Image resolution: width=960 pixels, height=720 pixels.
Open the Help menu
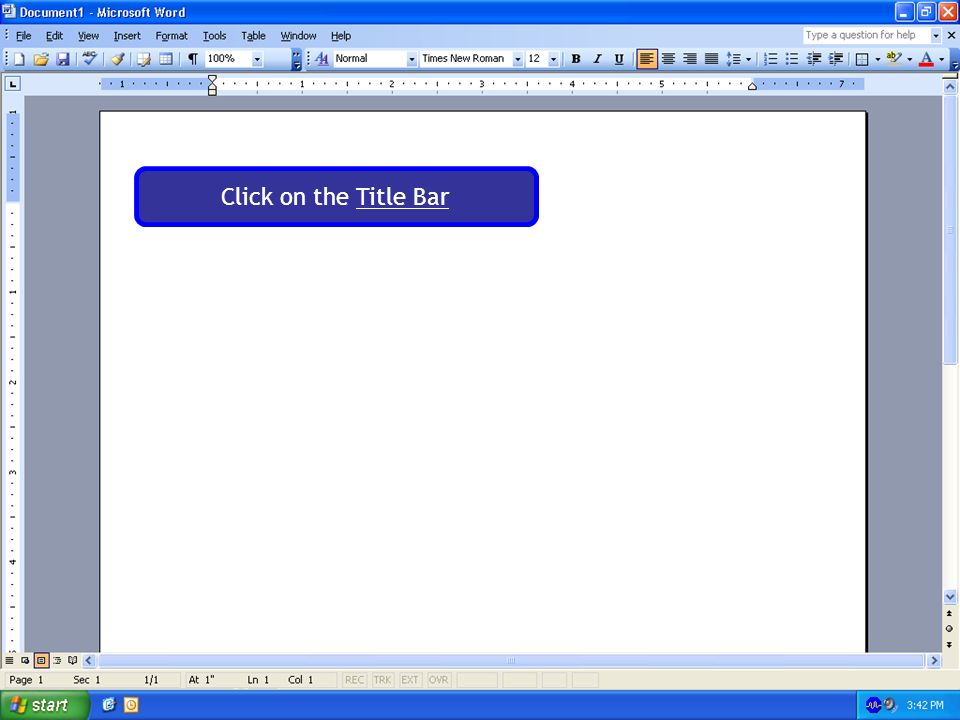tap(341, 36)
